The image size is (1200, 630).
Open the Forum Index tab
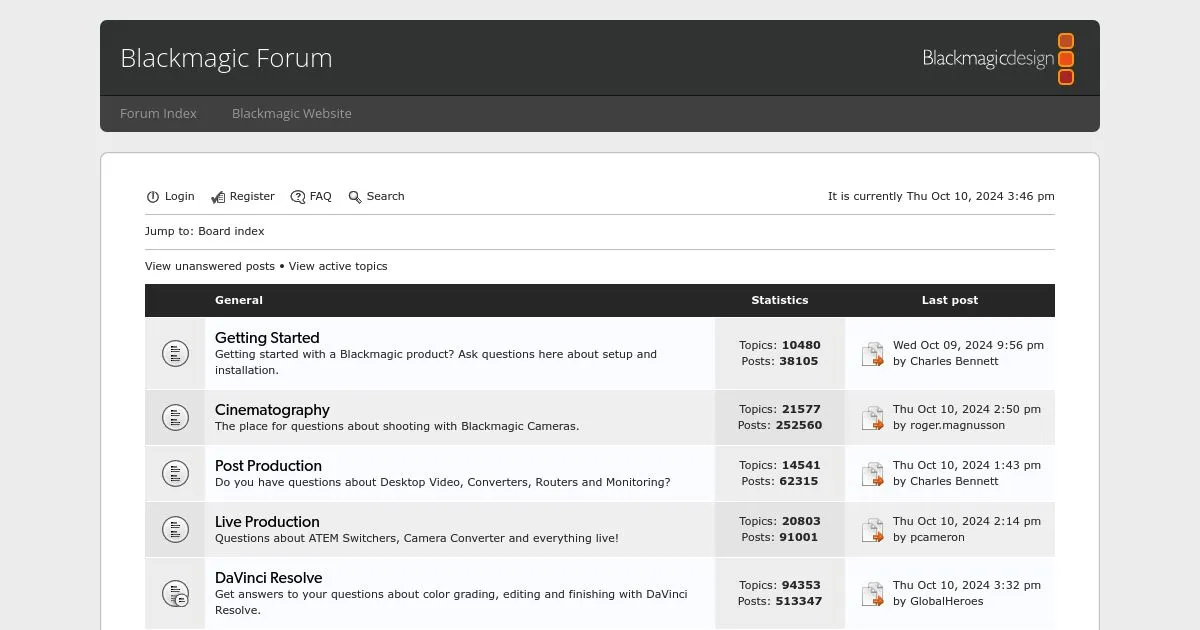coord(158,113)
